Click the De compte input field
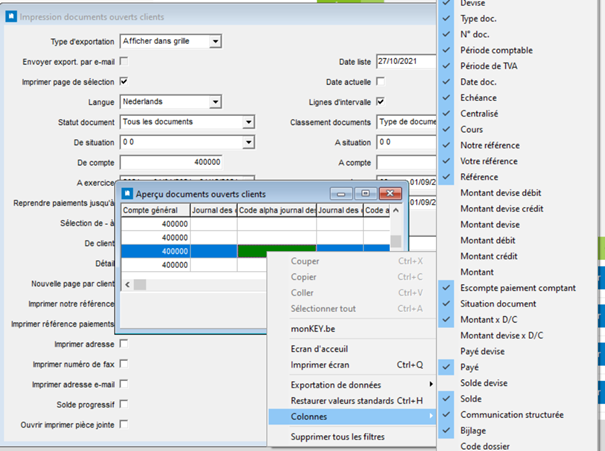Screen dimensions: 605x451 coord(171,162)
